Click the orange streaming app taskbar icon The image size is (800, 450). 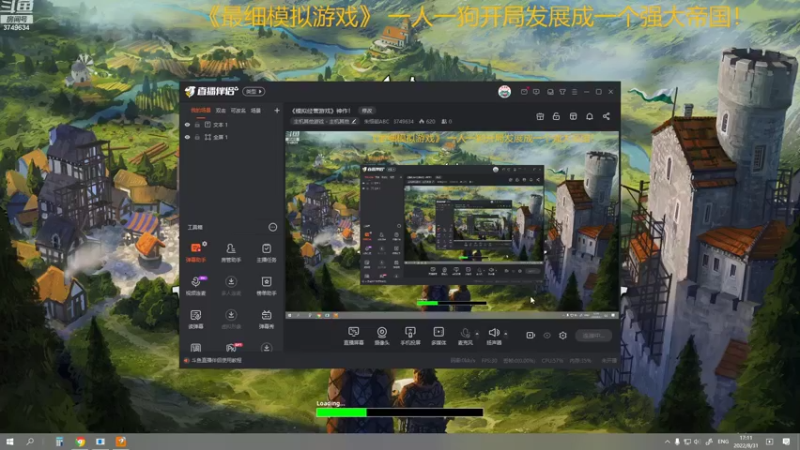coord(120,442)
